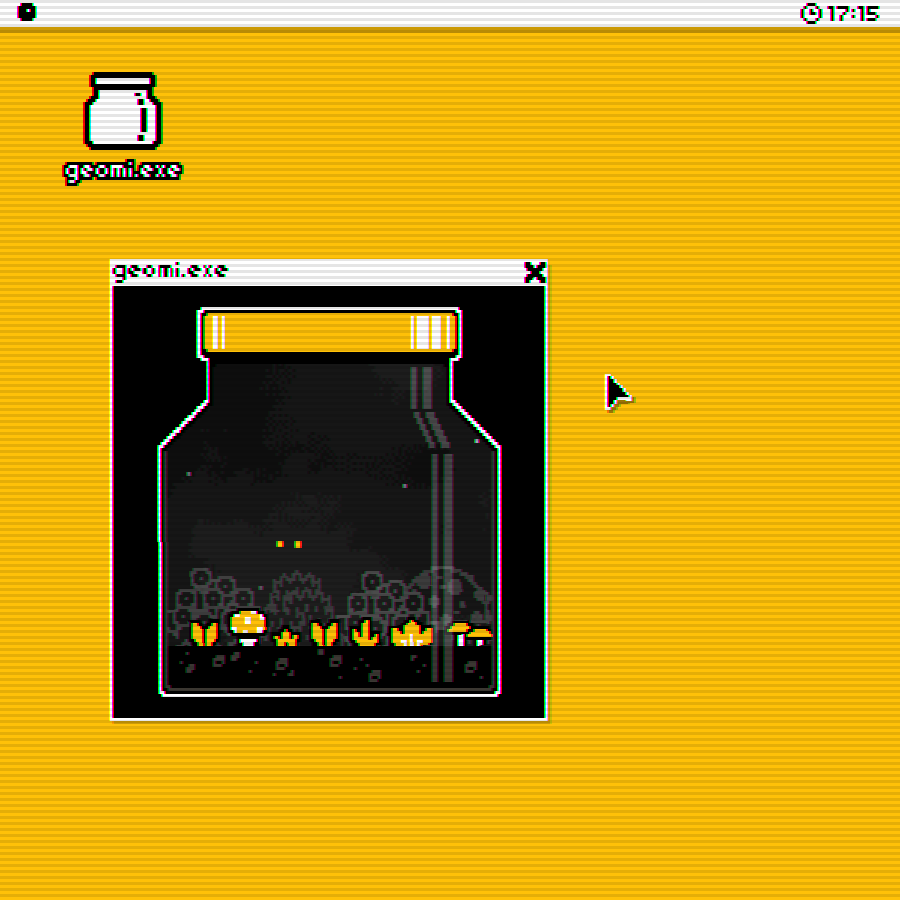
Task: Click the round spotted mushroom in the jar
Action: (248, 627)
